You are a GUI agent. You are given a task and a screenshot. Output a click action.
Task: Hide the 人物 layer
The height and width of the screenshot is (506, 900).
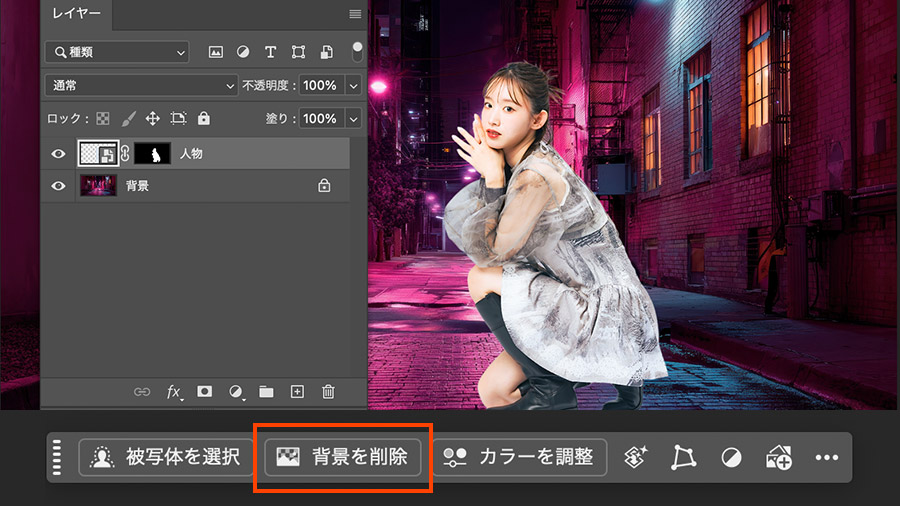[x=58, y=154]
